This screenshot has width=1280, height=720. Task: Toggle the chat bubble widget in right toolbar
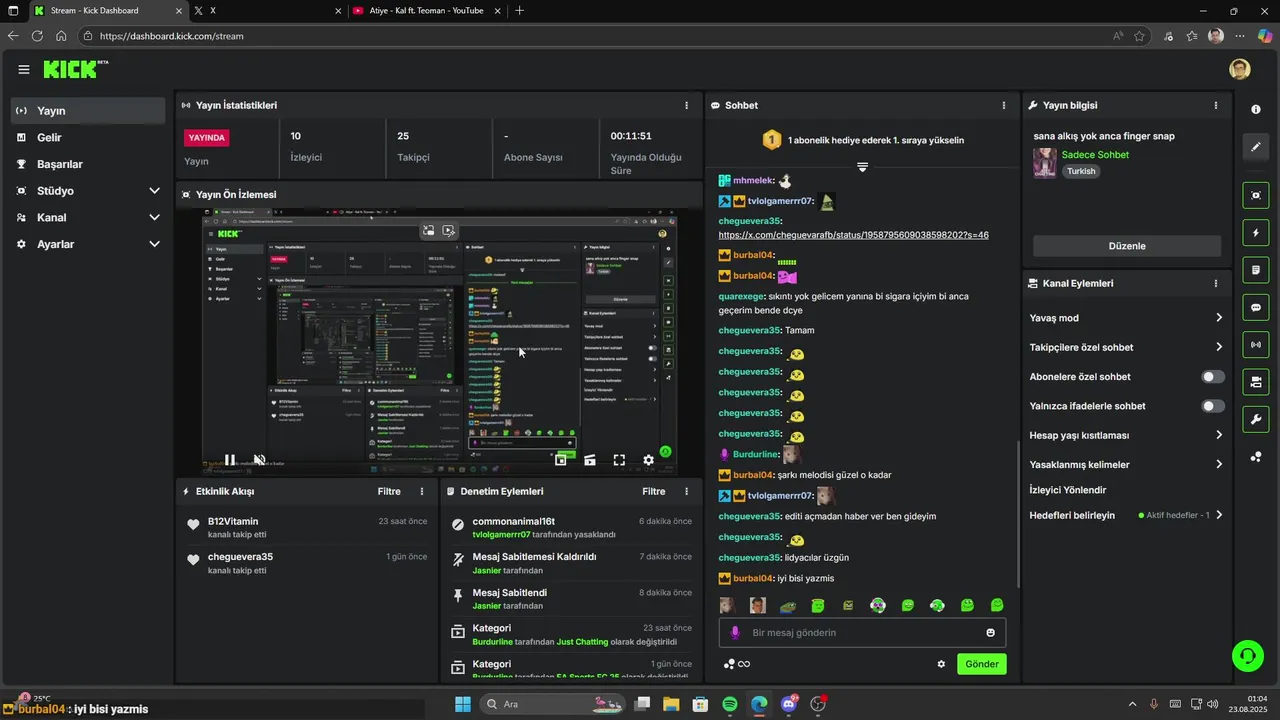coord(1256,307)
